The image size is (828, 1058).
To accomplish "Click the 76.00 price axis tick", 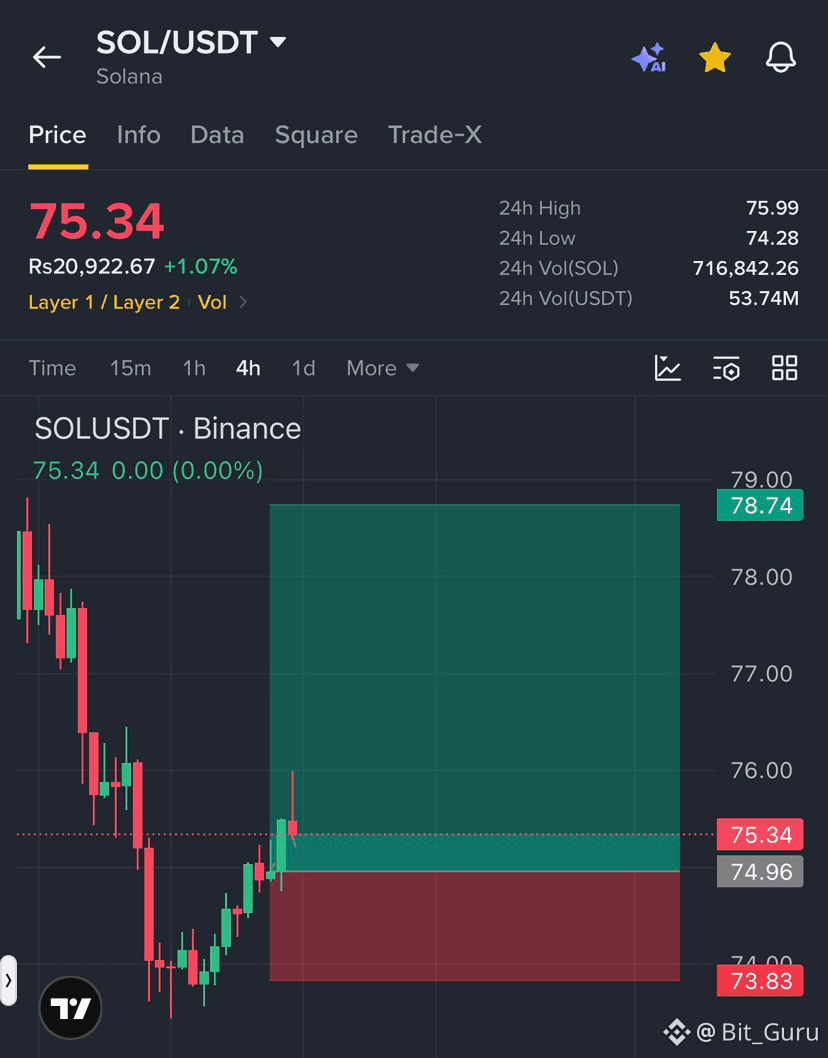I will click(761, 771).
